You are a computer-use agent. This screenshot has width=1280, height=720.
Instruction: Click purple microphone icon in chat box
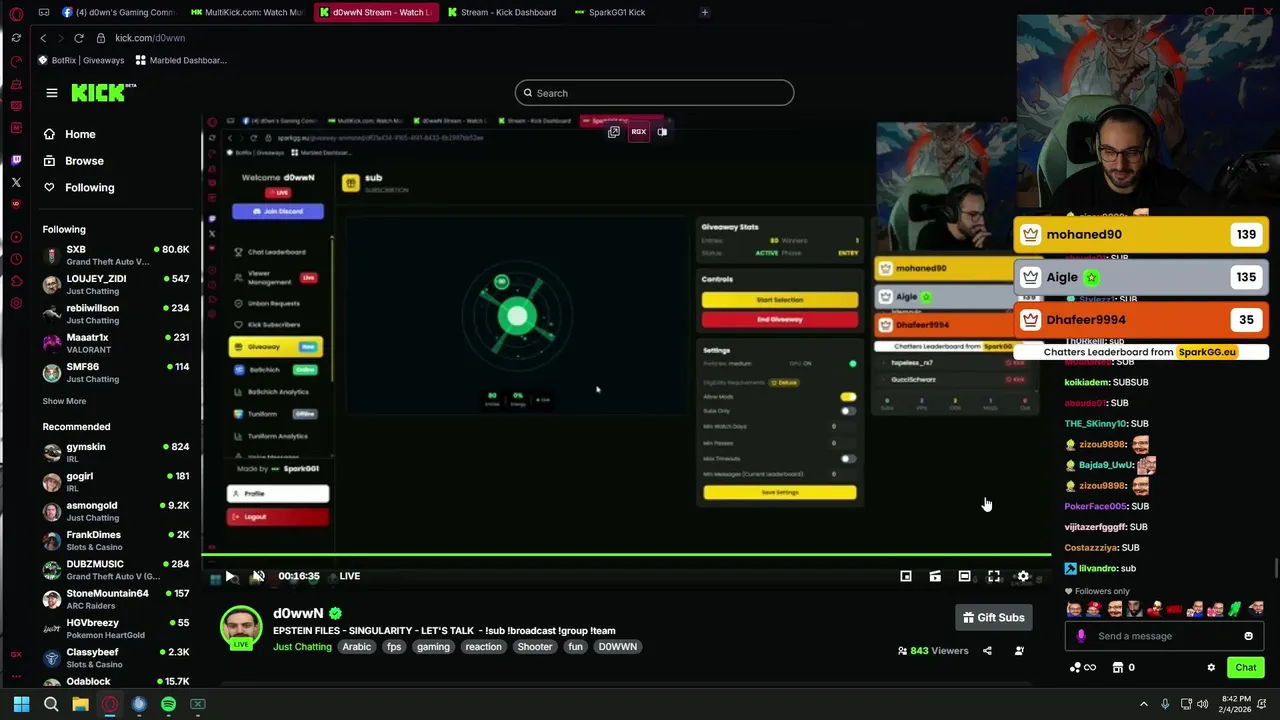click(x=1081, y=636)
